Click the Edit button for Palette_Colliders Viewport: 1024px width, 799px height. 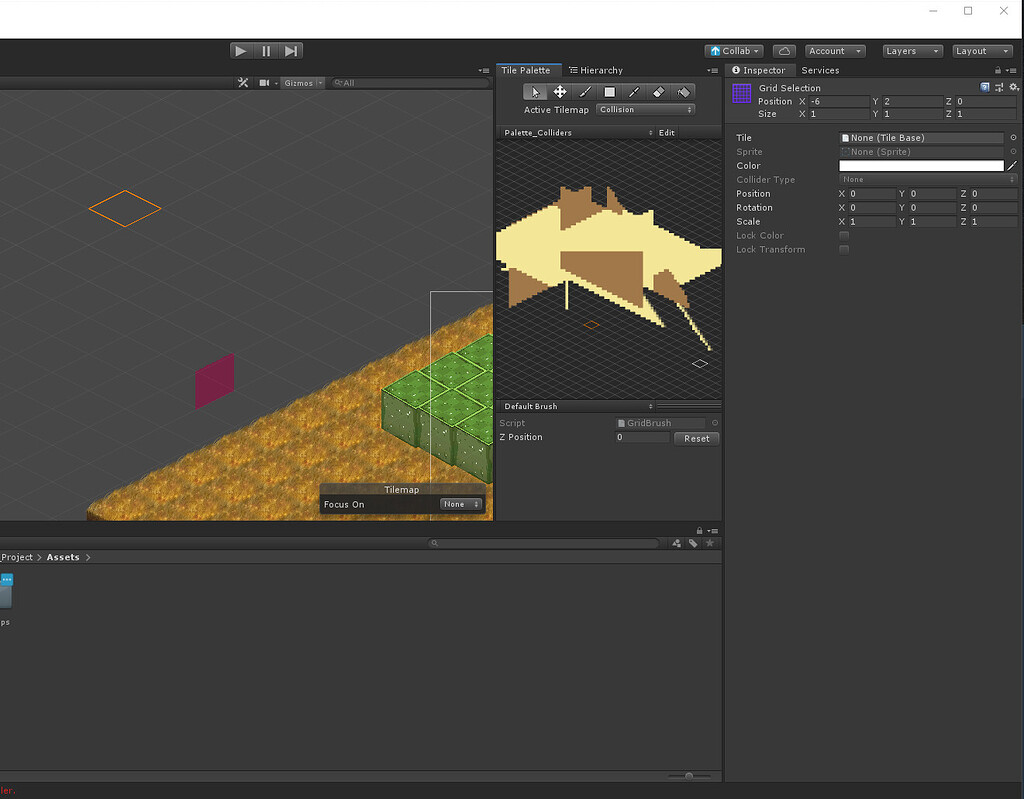click(666, 132)
